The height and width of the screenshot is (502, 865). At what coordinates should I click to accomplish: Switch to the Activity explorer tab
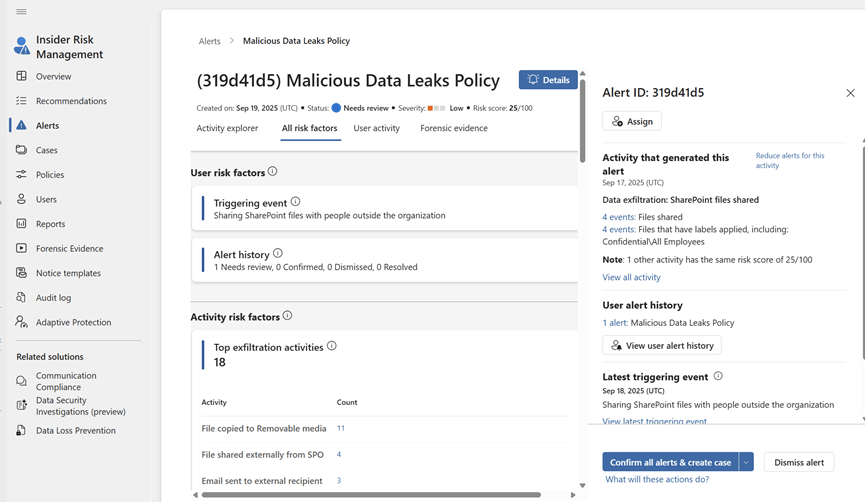click(x=227, y=128)
